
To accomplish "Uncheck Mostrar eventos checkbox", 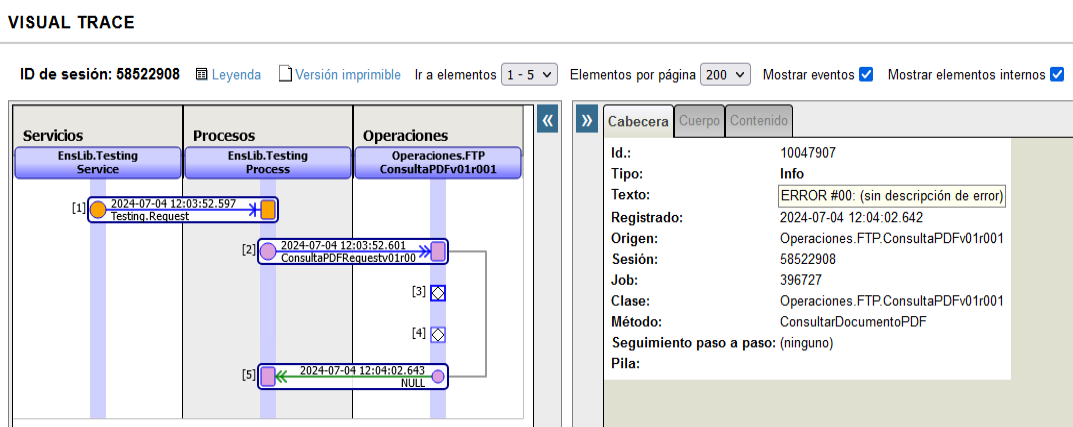I will pos(866,75).
